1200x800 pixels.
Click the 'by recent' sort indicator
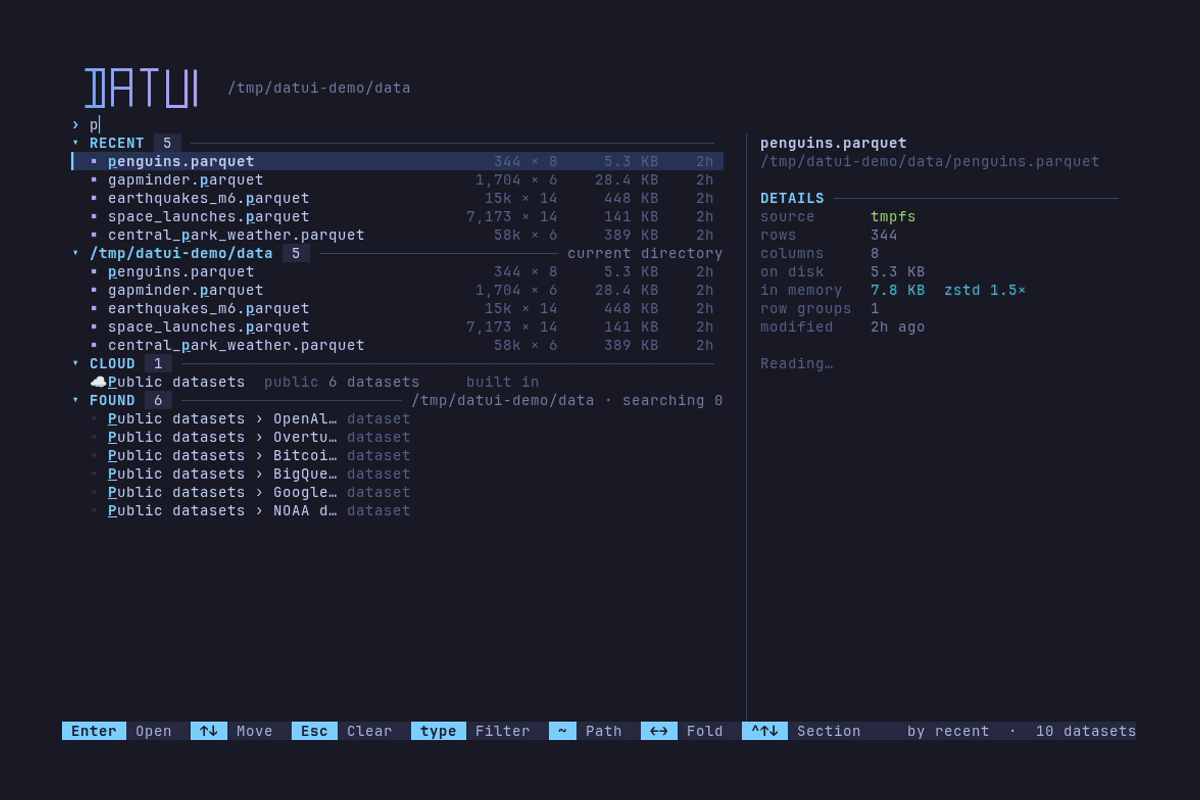point(948,731)
